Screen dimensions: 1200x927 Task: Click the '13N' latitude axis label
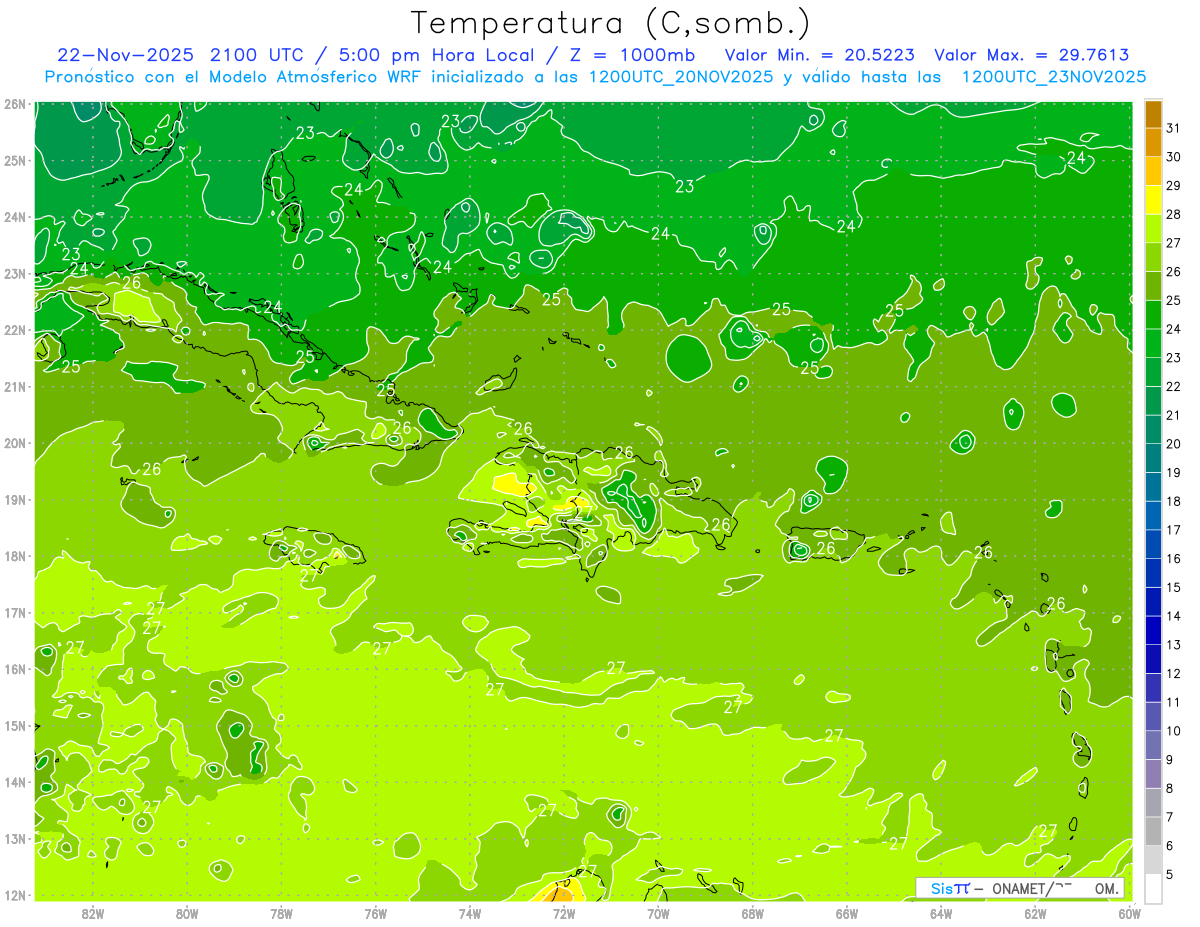pyautogui.click(x=15, y=838)
